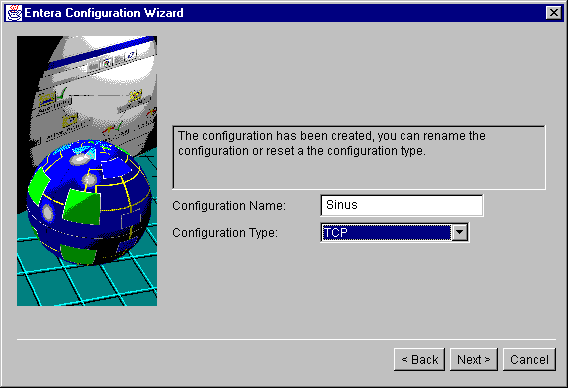Click the 'Entera Configuration Wizard' title text

[x=104, y=13]
